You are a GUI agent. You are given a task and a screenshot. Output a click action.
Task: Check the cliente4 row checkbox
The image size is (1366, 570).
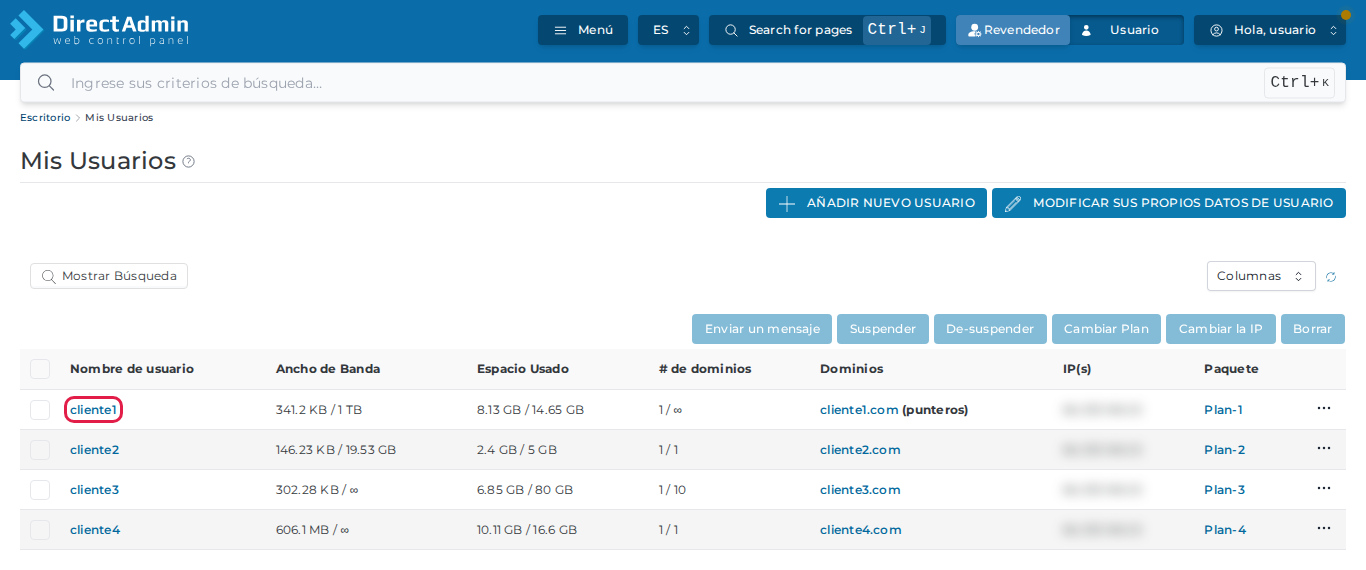pyautogui.click(x=40, y=530)
